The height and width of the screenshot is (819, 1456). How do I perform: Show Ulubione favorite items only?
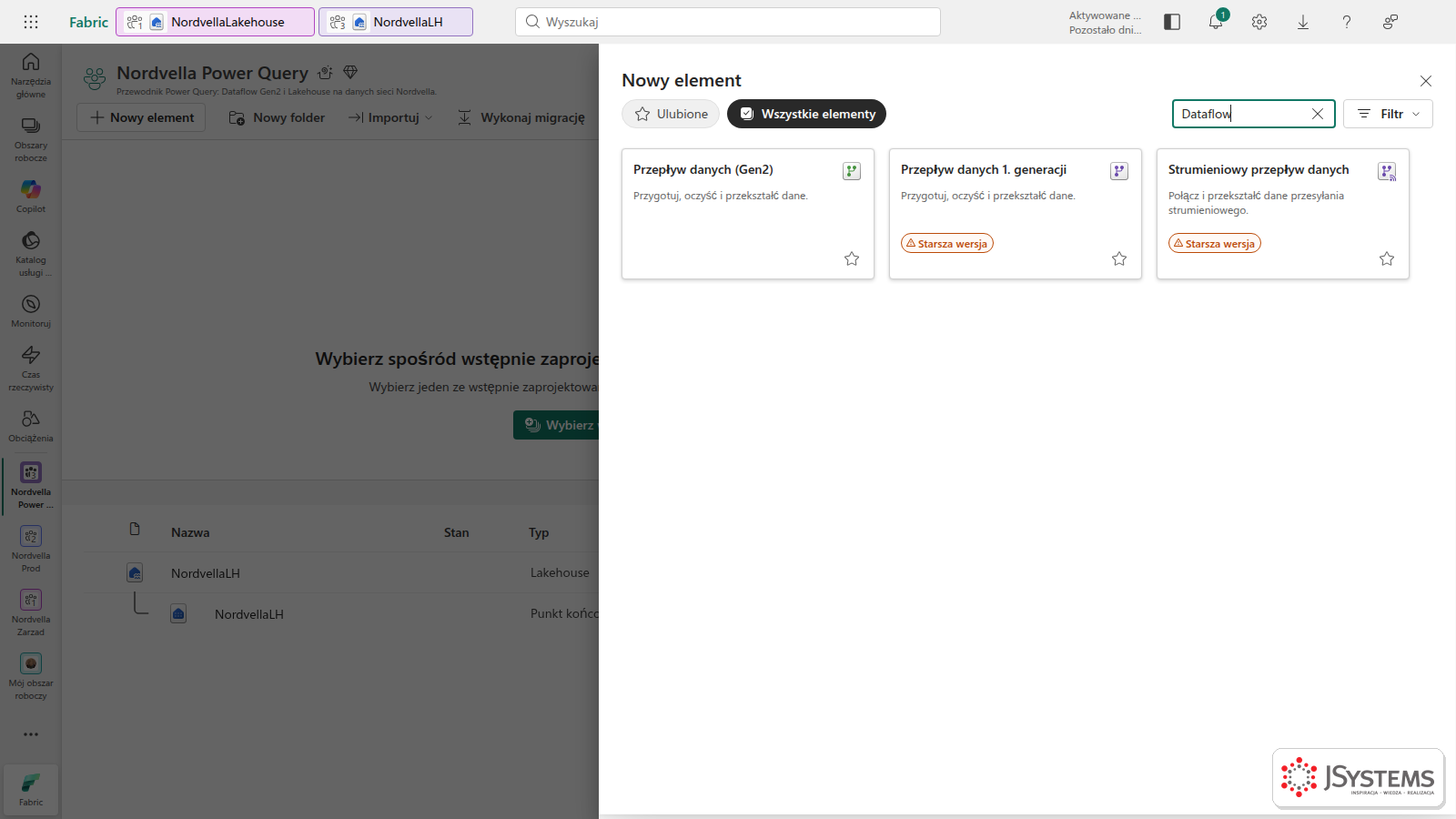coord(671,114)
